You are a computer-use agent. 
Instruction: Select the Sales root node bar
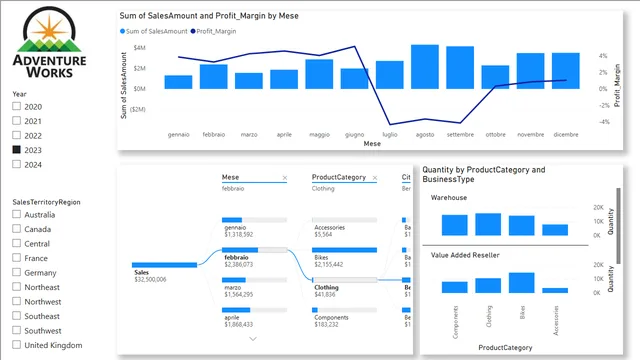(x=164, y=265)
